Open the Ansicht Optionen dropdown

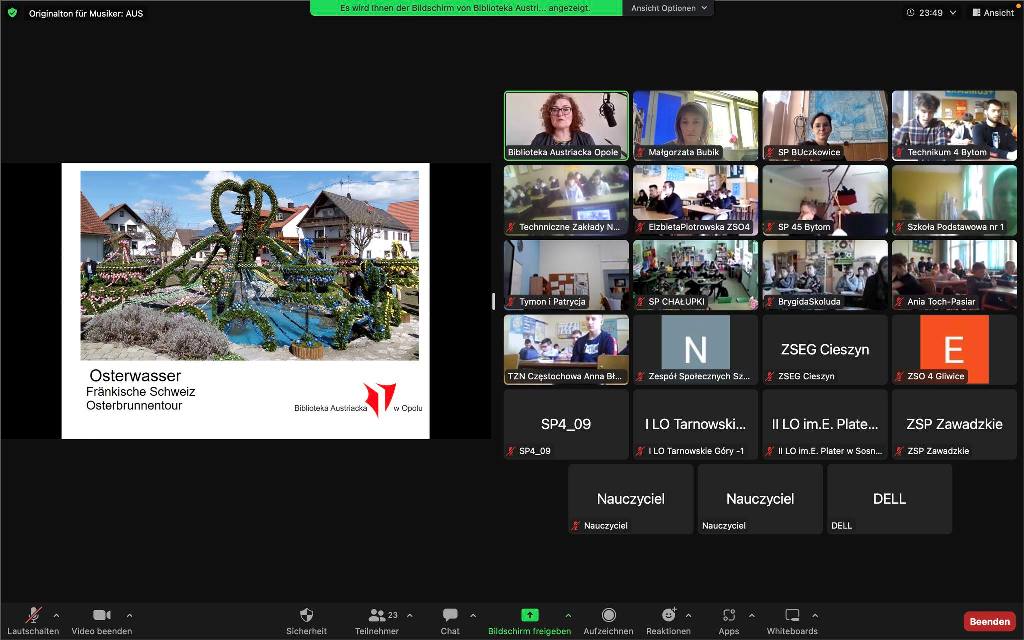pyautogui.click(x=670, y=8)
